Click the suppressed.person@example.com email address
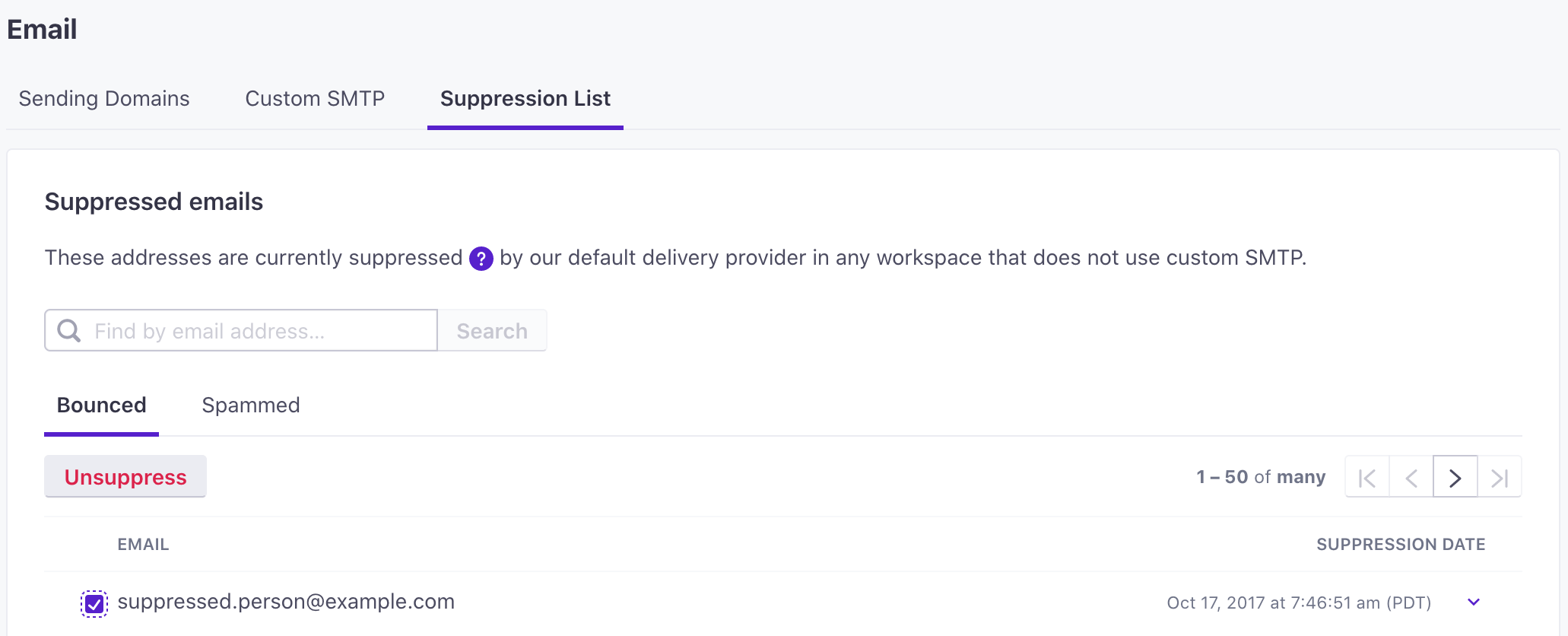The height and width of the screenshot is (636, 1568). tap(286, 602)
